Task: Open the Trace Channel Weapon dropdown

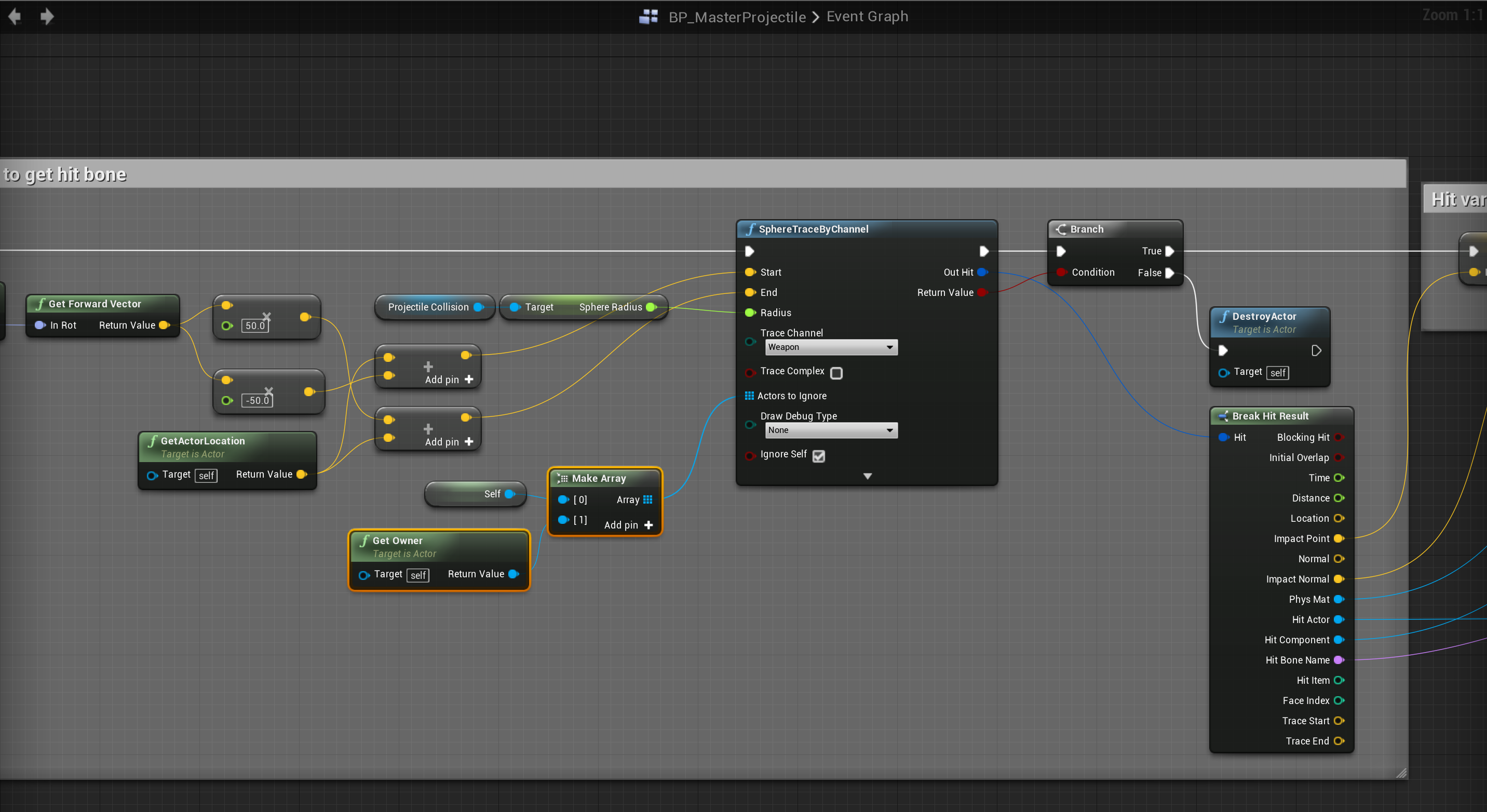Action: pos(831,347)
